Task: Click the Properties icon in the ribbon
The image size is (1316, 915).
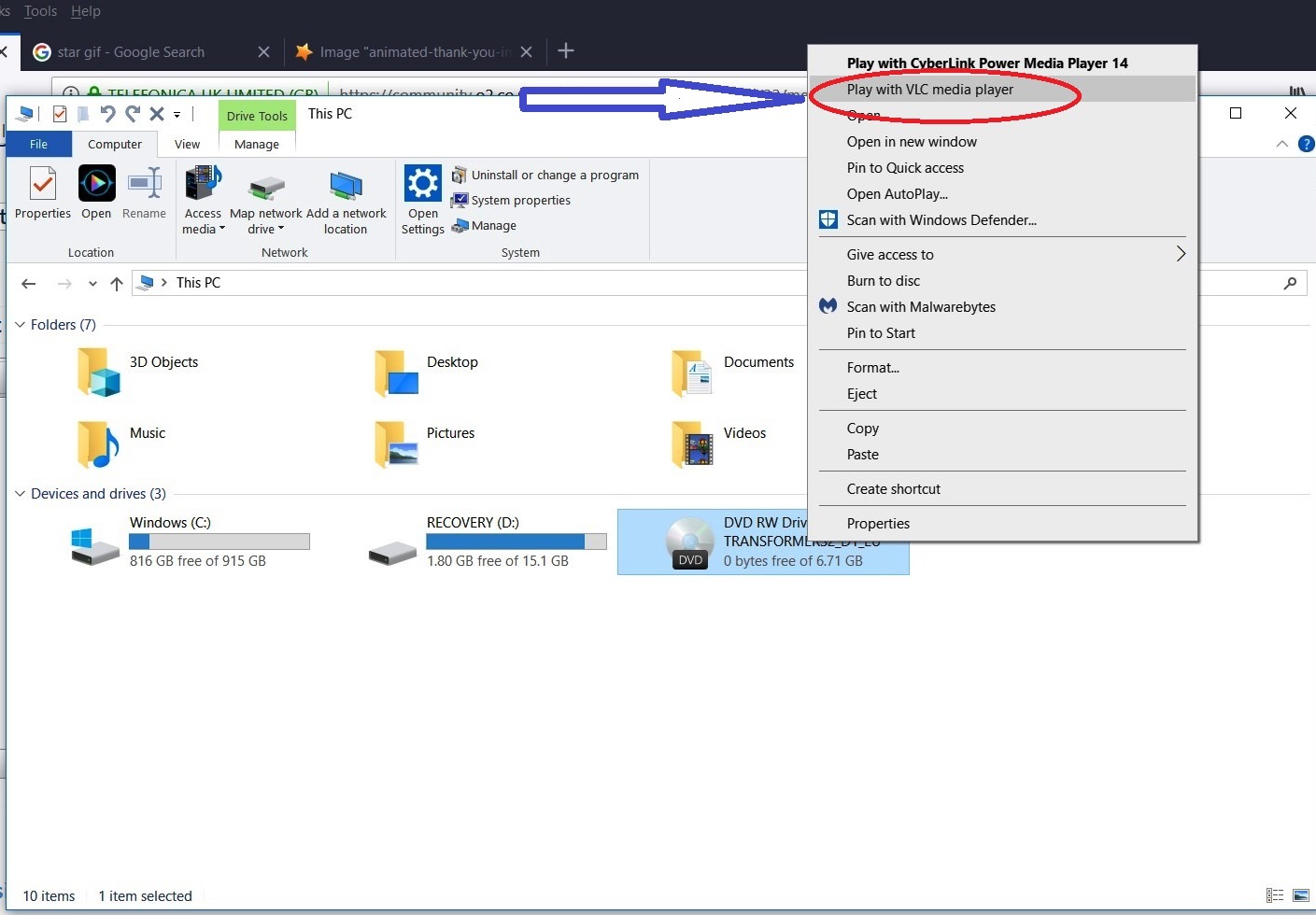Action: [x=43, y=184]
